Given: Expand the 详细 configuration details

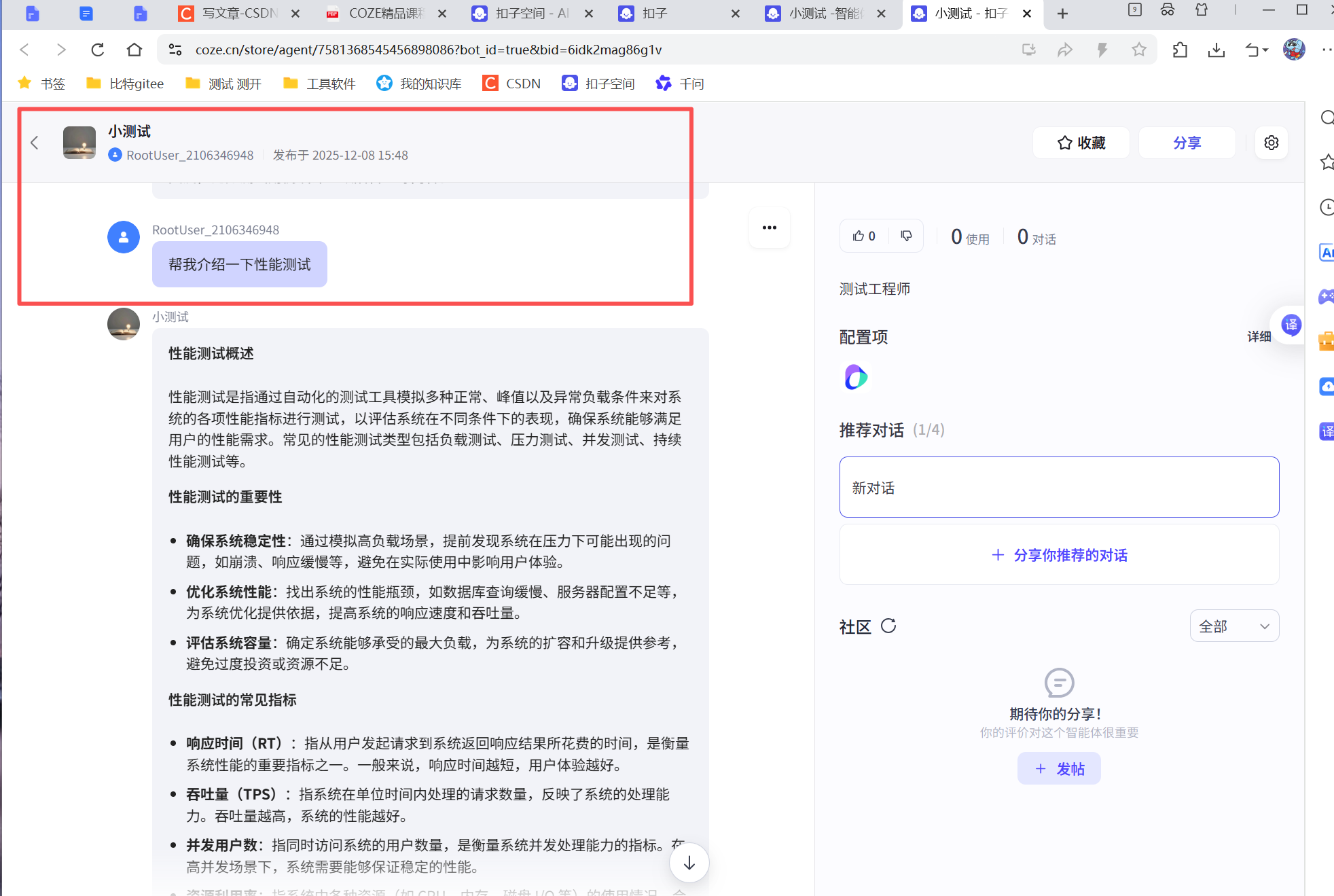Looking at the screenshot, I should pos(1259,336).
